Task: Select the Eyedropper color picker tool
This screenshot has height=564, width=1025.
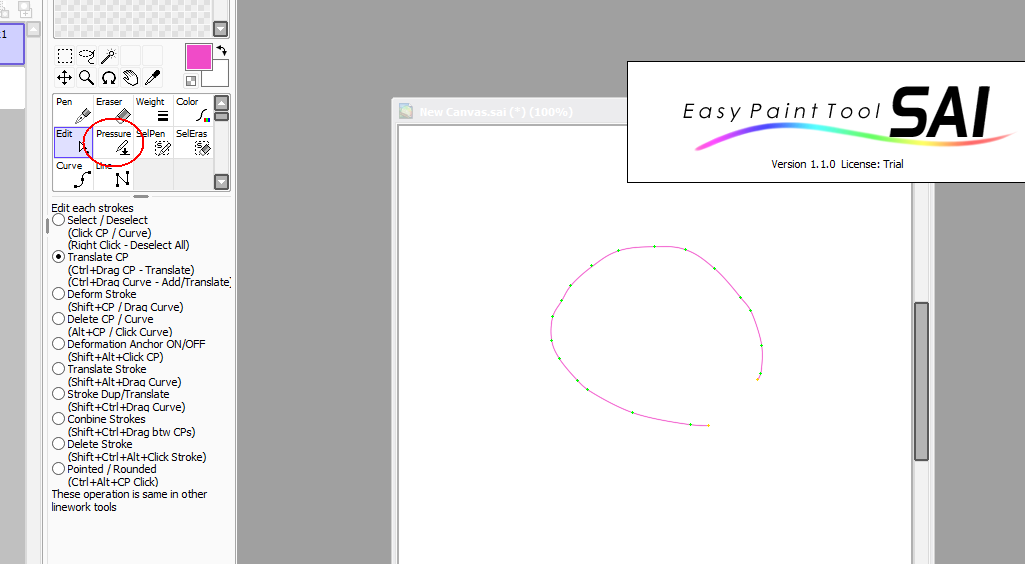Action: click(x=152, y=78)
